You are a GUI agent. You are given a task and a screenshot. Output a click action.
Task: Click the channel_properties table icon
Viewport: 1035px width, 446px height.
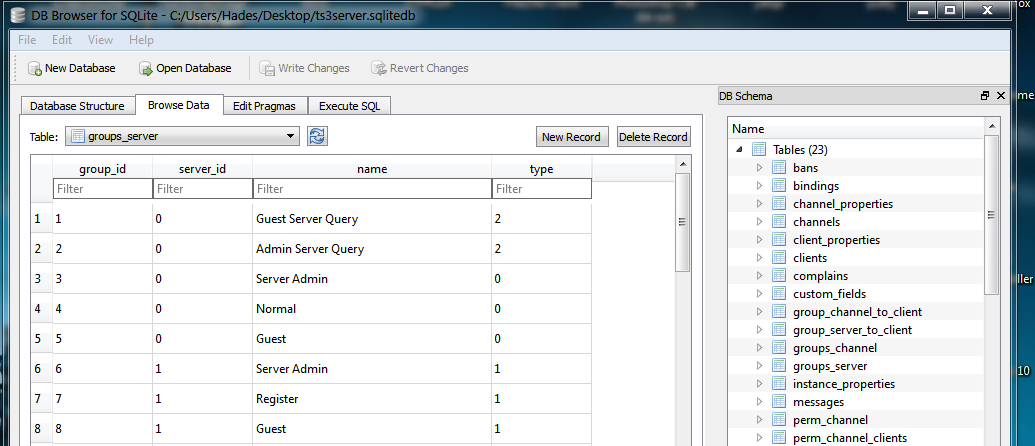click(780, 204)
